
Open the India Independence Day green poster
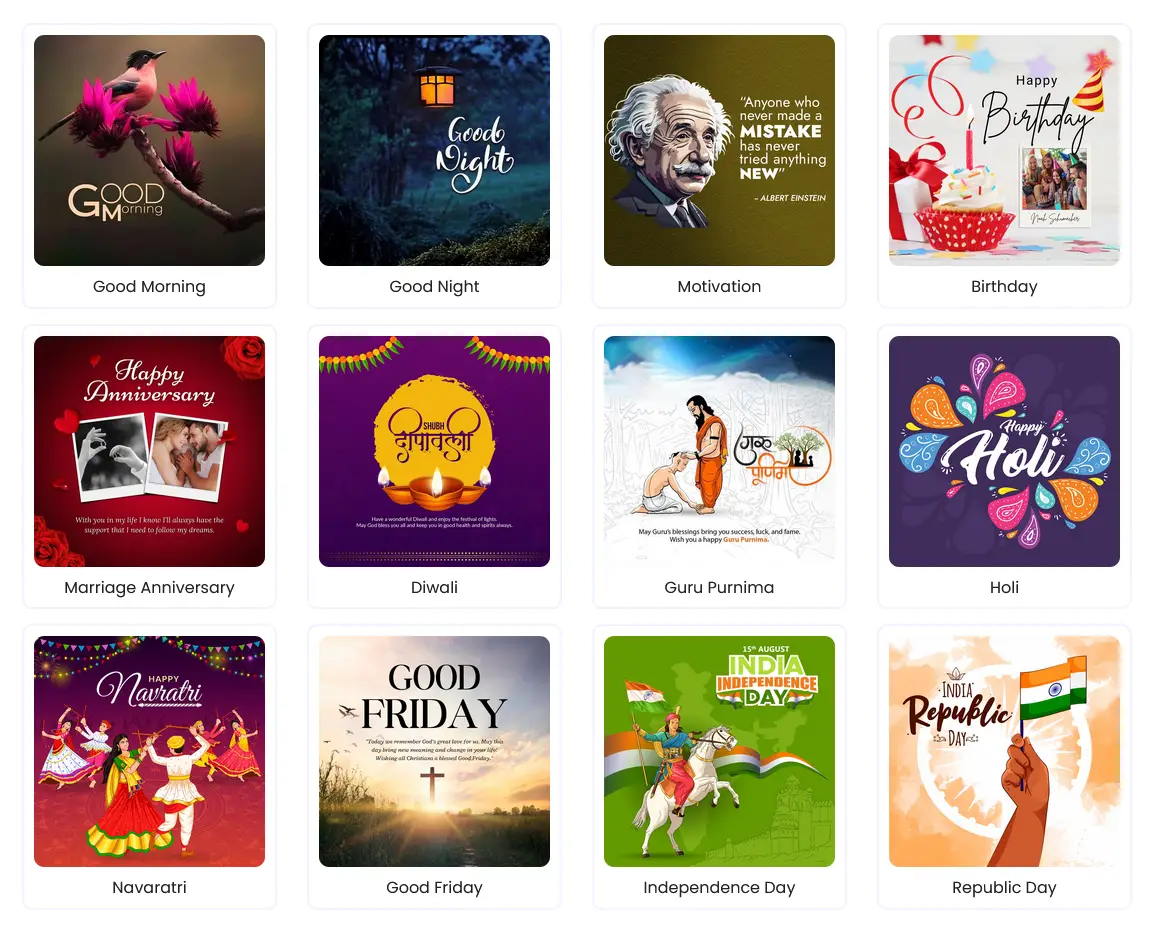[x=719, y=752]
